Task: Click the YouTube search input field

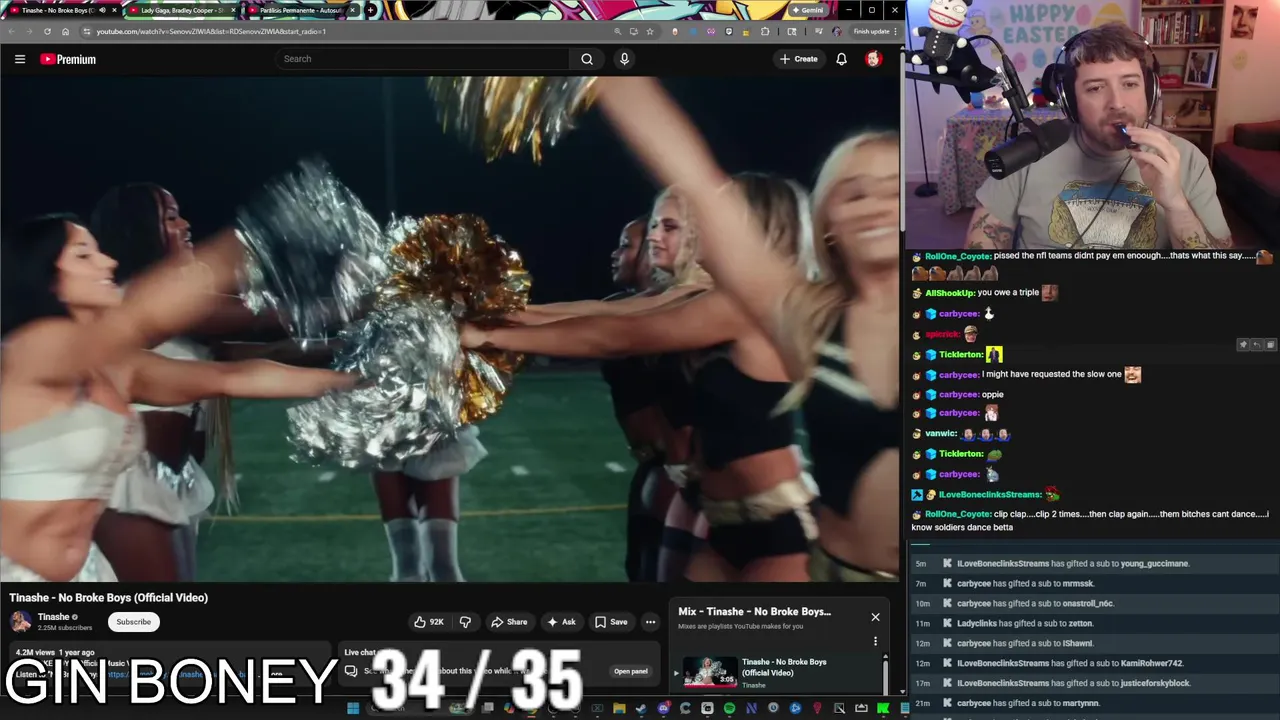Action: point(425,59)
